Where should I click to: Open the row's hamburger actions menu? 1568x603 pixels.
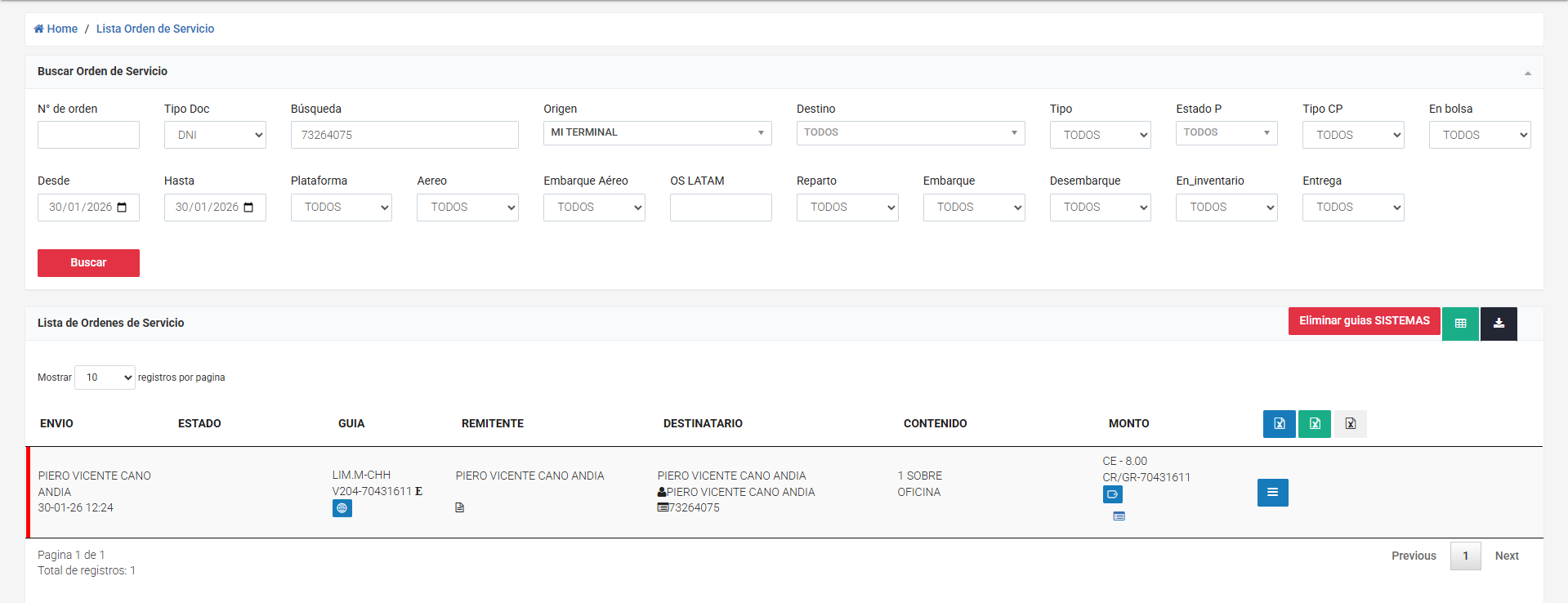(1272, 493)
